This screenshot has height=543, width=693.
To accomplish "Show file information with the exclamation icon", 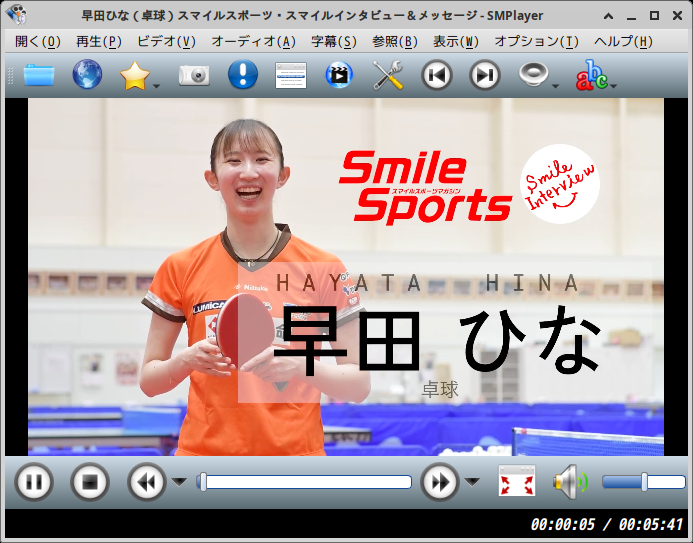I will pyautogui.click(x=243, y=74).
